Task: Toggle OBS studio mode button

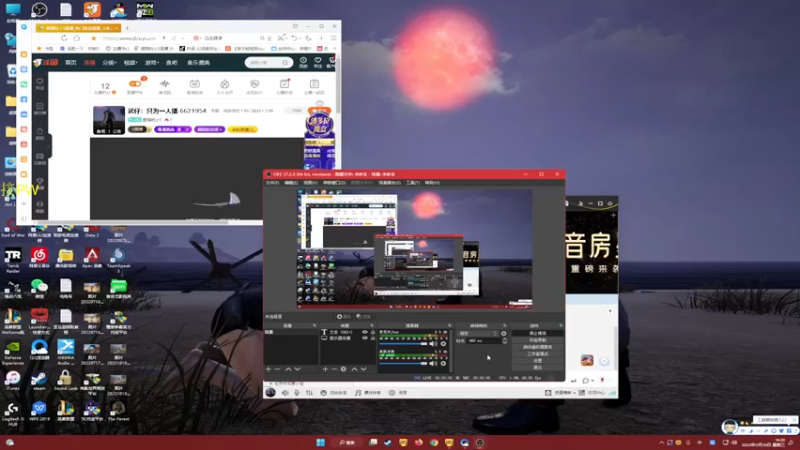Action: coord(537,354)
